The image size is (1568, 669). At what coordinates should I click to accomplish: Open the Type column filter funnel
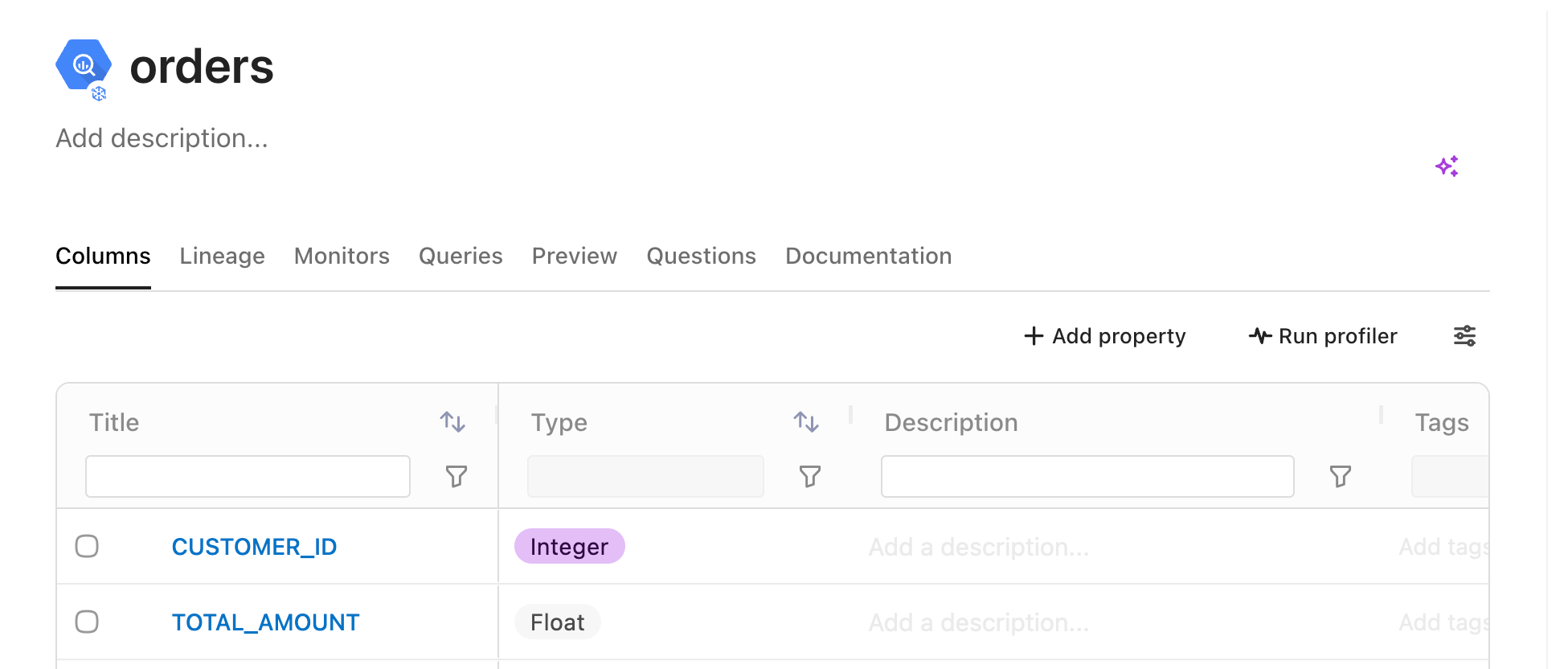click(x=810, y=477)
